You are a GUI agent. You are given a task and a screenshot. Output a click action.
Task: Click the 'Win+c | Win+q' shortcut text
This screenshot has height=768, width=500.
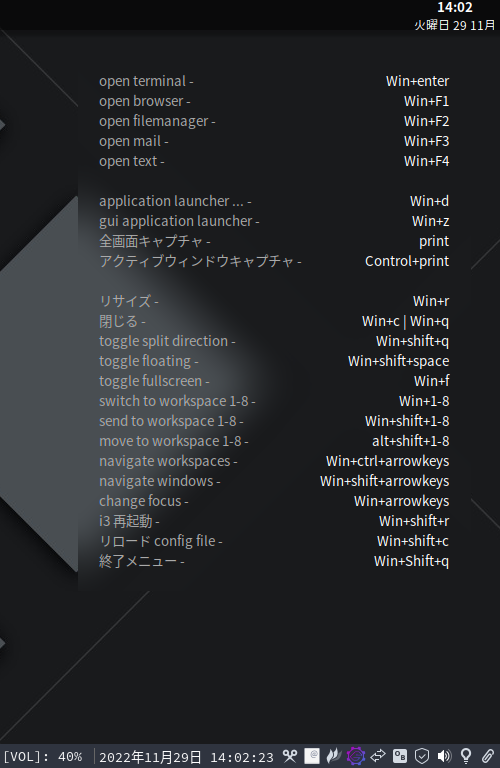tap(405, 321)
